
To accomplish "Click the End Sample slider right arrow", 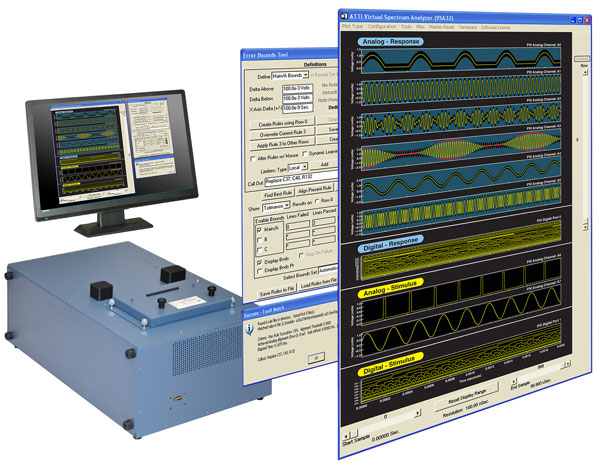I will click(569, 363).
